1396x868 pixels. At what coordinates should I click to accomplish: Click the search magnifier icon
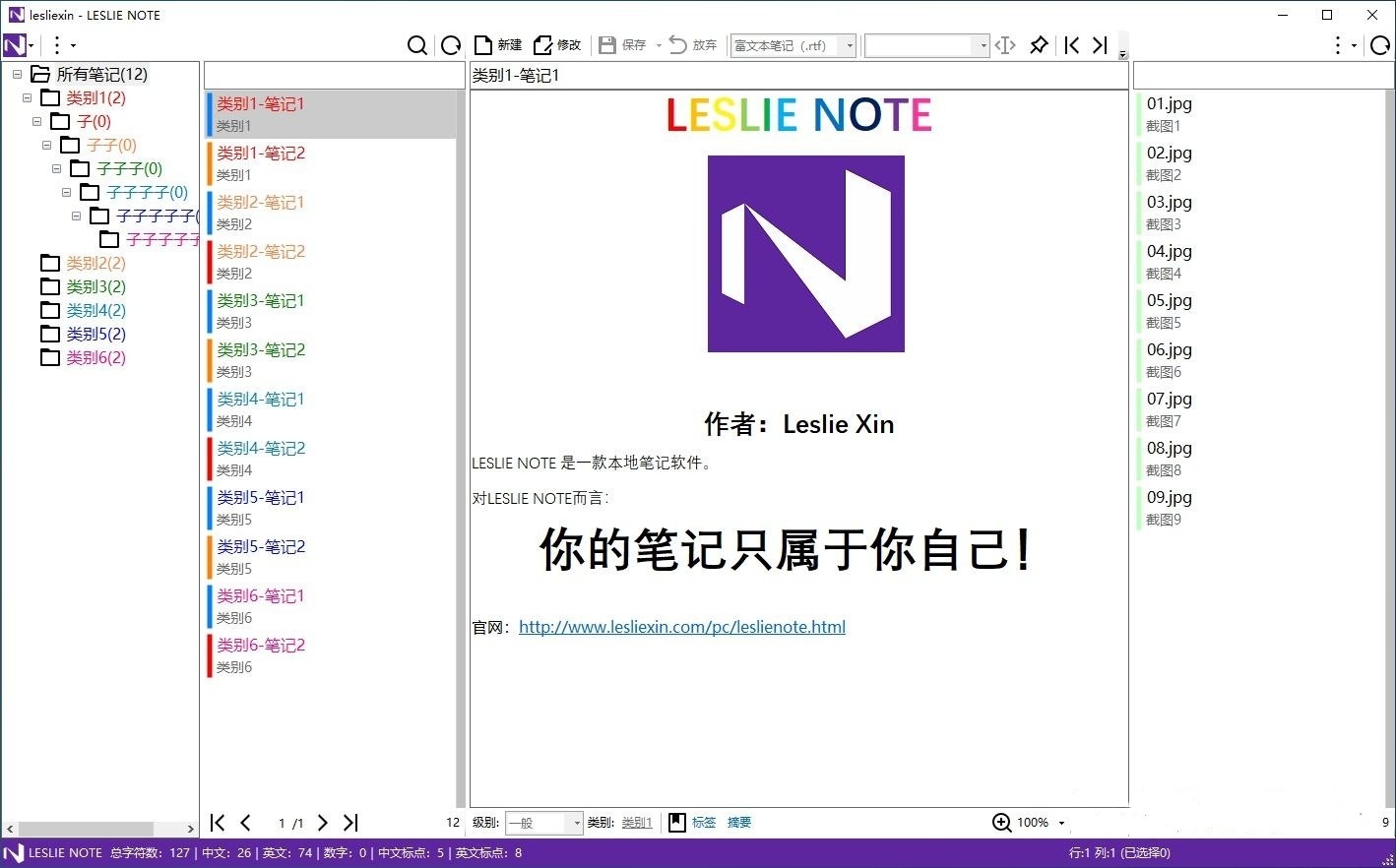click(417, 45)
